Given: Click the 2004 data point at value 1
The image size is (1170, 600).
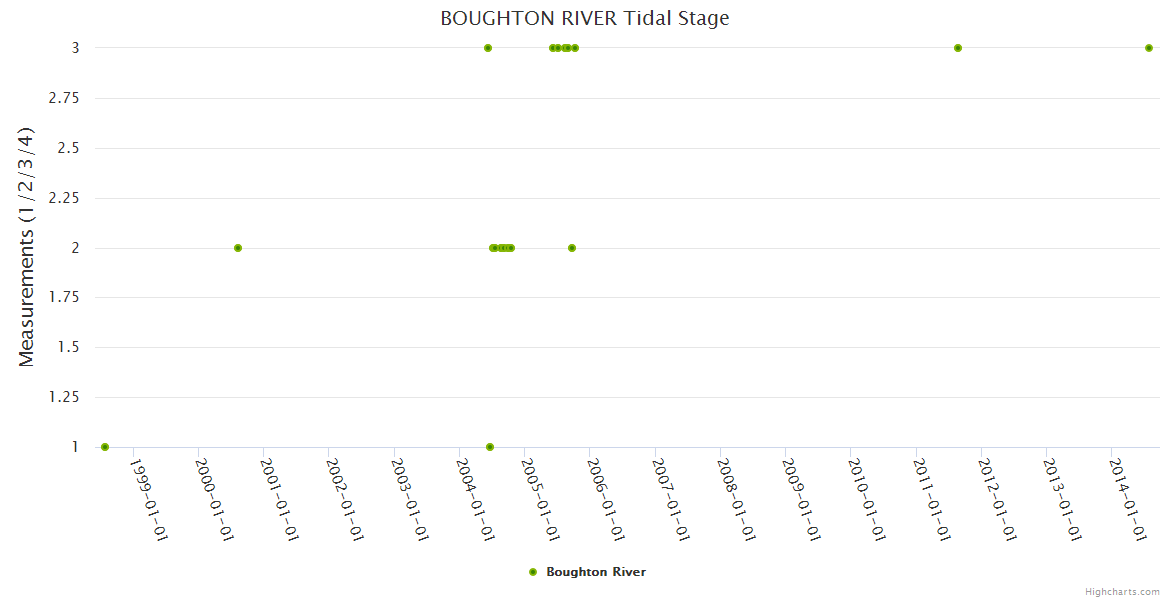Looking at the screenshot, I should (489, 447).
